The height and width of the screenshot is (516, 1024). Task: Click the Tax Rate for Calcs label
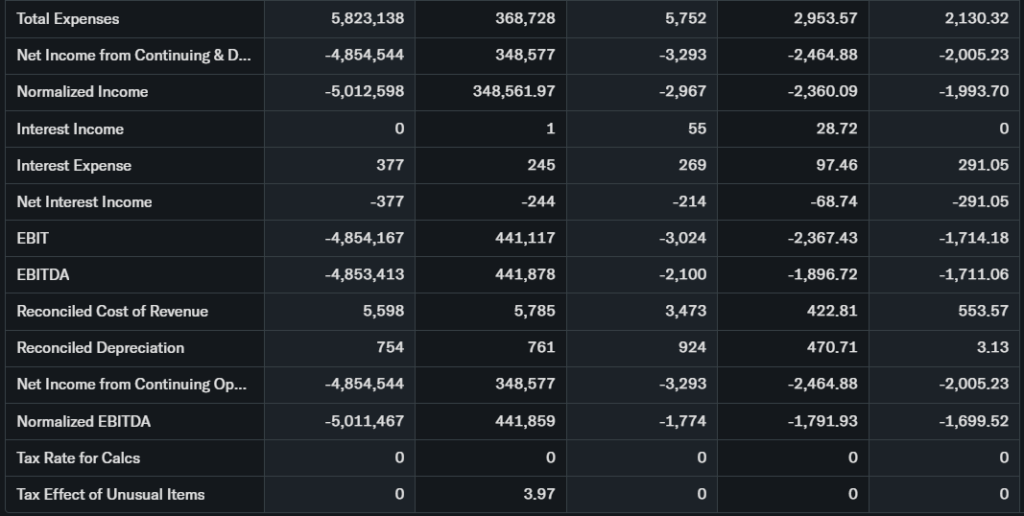pyautogui.click(x=78, y=458)
